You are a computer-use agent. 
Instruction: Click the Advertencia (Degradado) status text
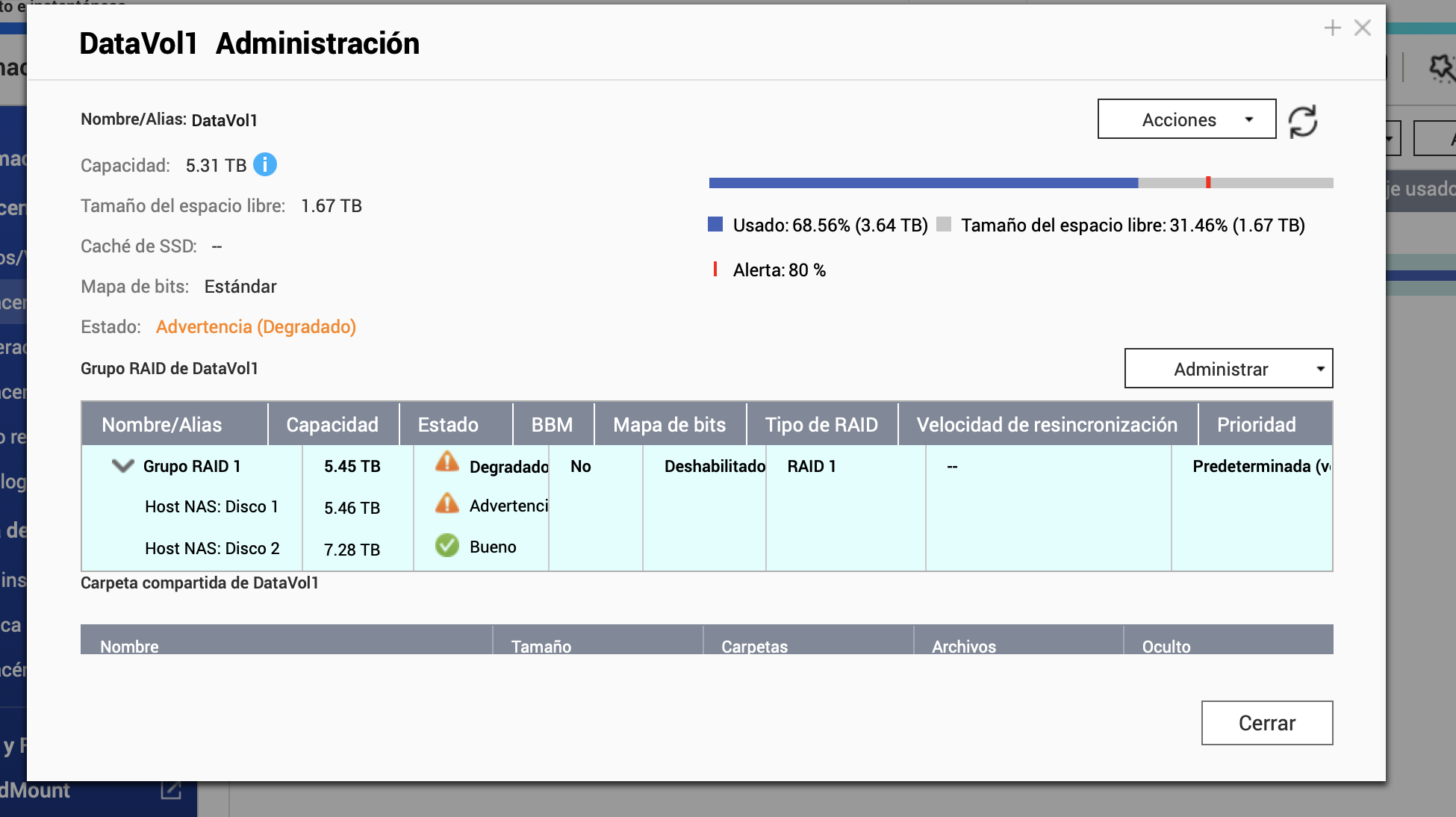pyautogui.click(x=255, y=327)
